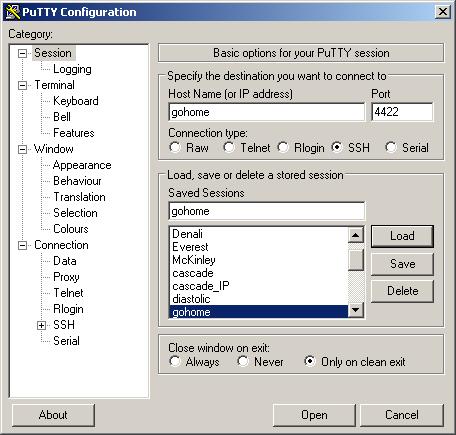Set close window on exit to Never
Screen dimensions: 456x435
(x=243, y=361)
